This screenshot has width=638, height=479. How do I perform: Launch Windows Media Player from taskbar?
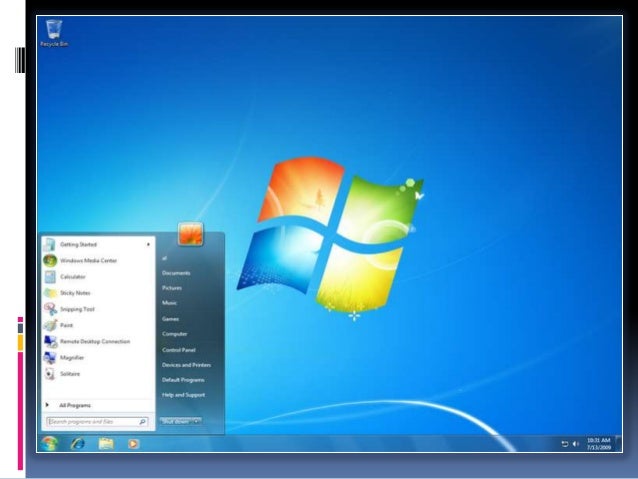point(133,444)
